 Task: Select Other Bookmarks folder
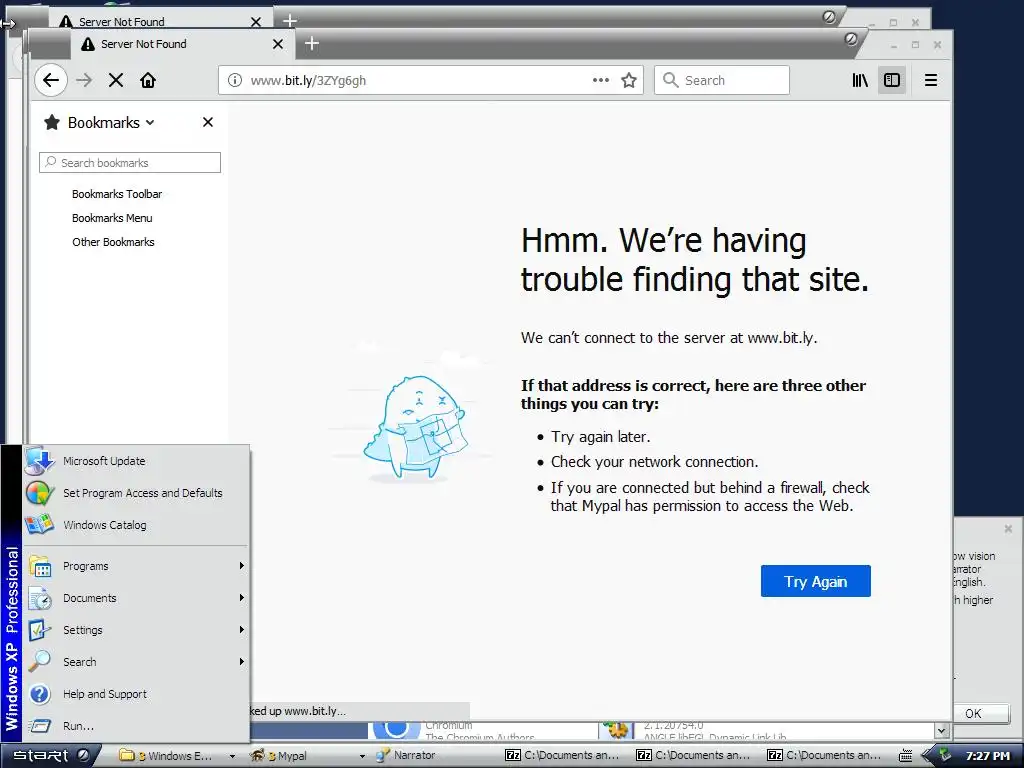coord(114,242)
